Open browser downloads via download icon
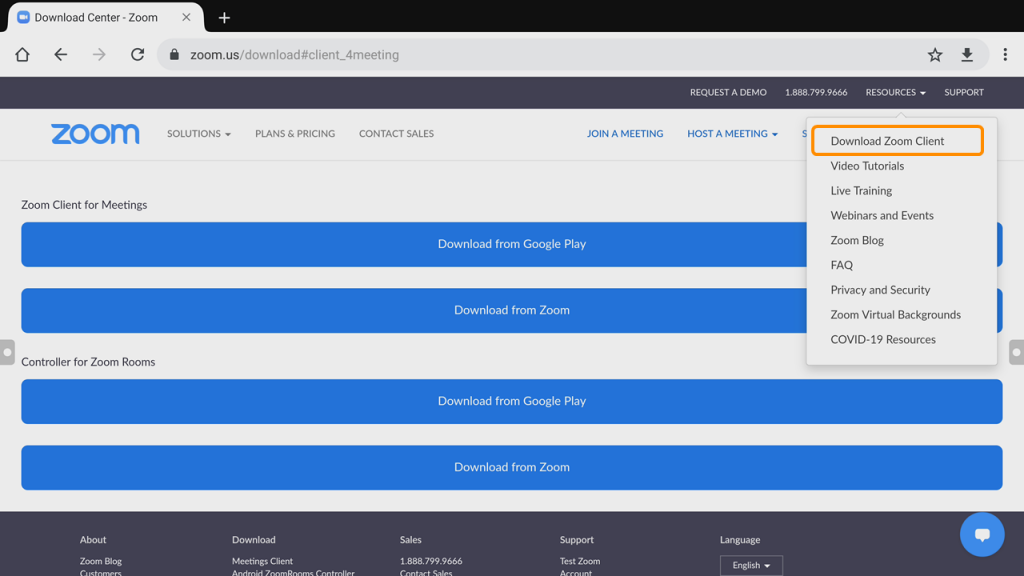The height and width of the screenshot is (576, 1024). pyautogui.click(x=967, y=55)
